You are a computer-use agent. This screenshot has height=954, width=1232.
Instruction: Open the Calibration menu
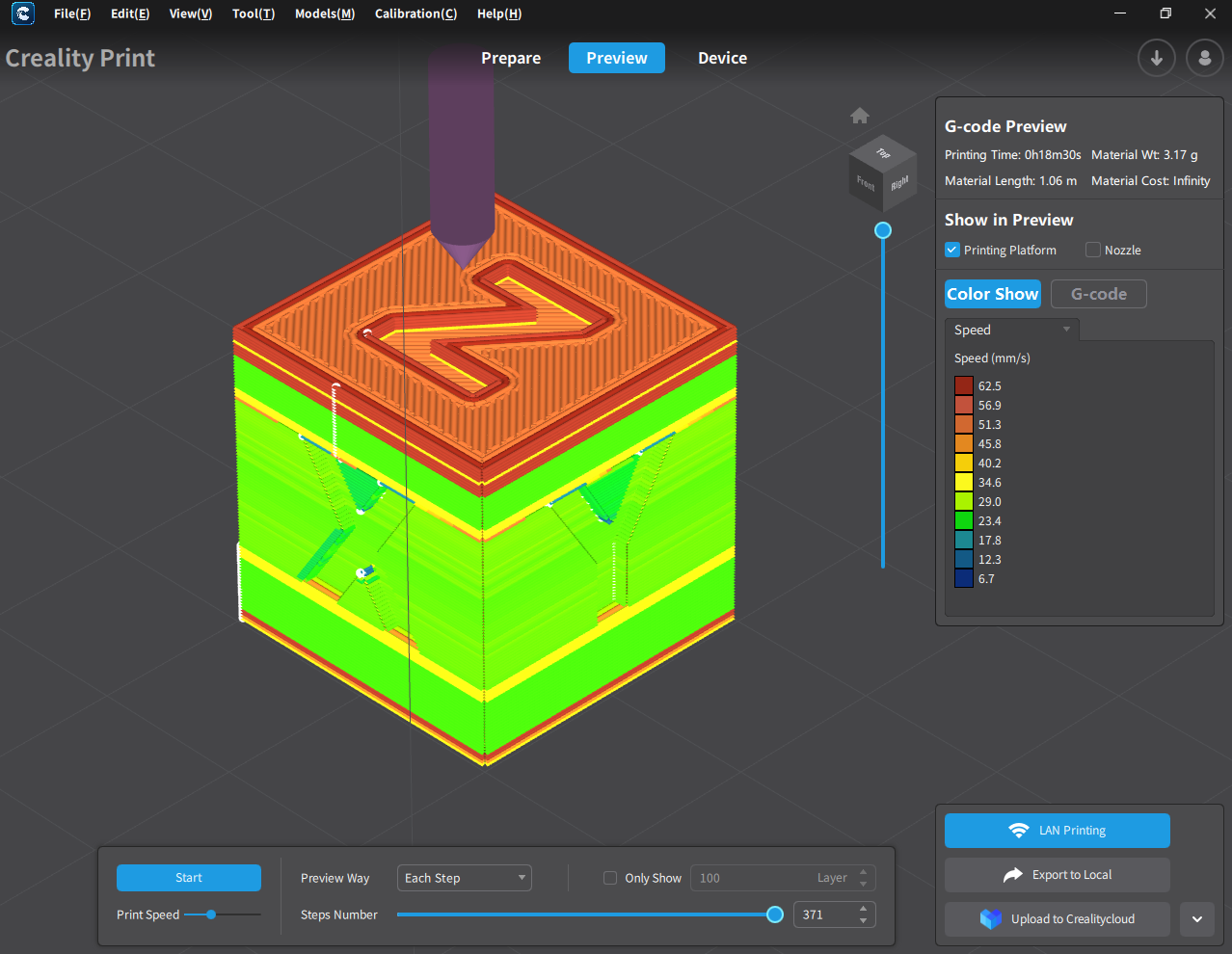point(415,13)
